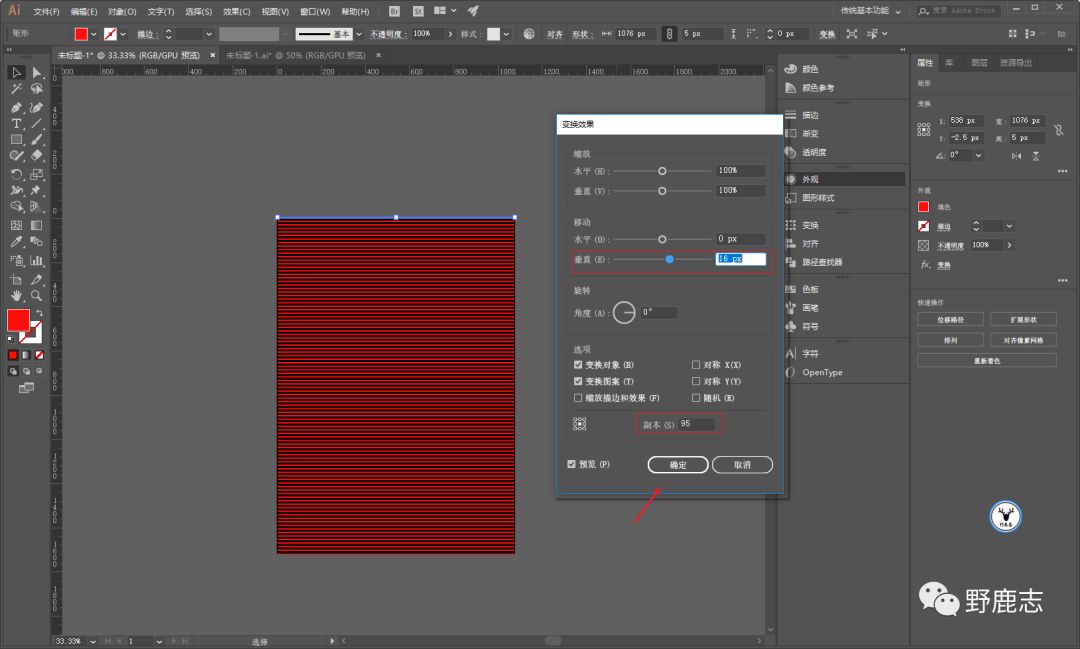Select the Hand tool
The image size is (1080, 649).
pos(16,296)
